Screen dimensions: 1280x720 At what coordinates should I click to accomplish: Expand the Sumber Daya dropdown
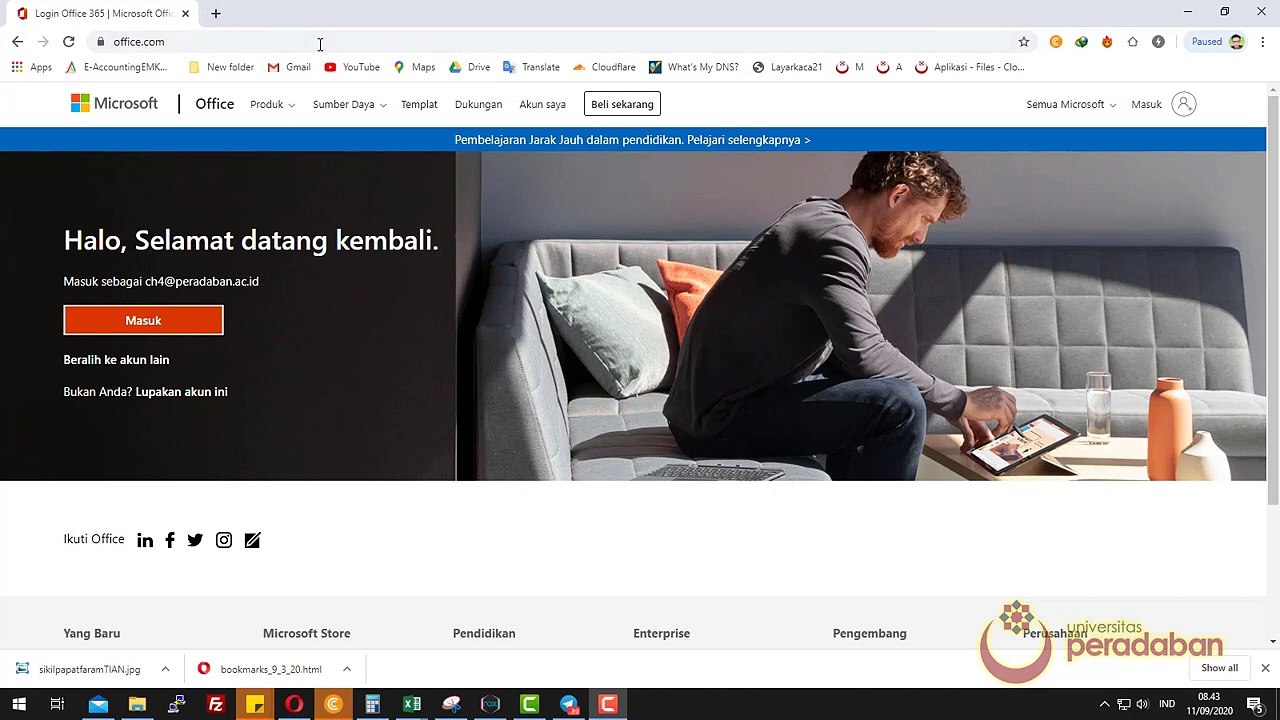coord(349,104)
